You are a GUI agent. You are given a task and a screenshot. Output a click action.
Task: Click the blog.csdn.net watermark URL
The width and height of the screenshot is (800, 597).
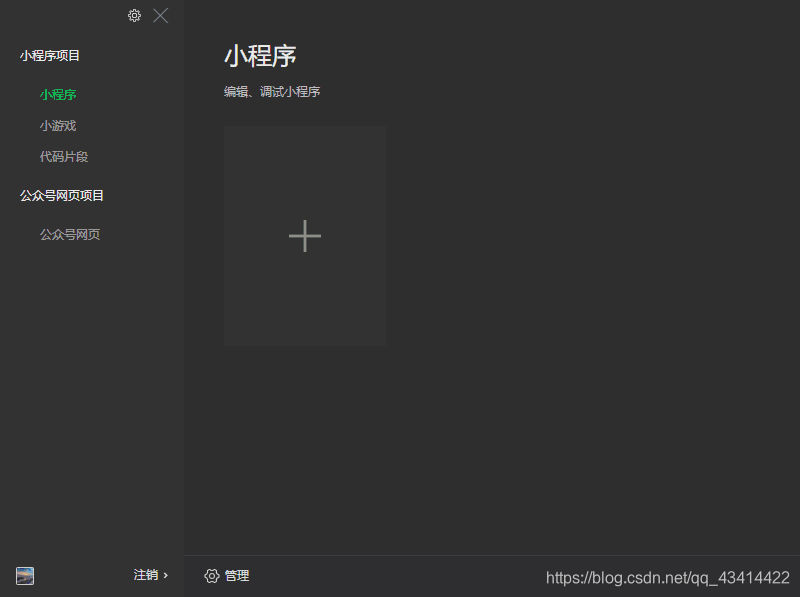(668, 578)
